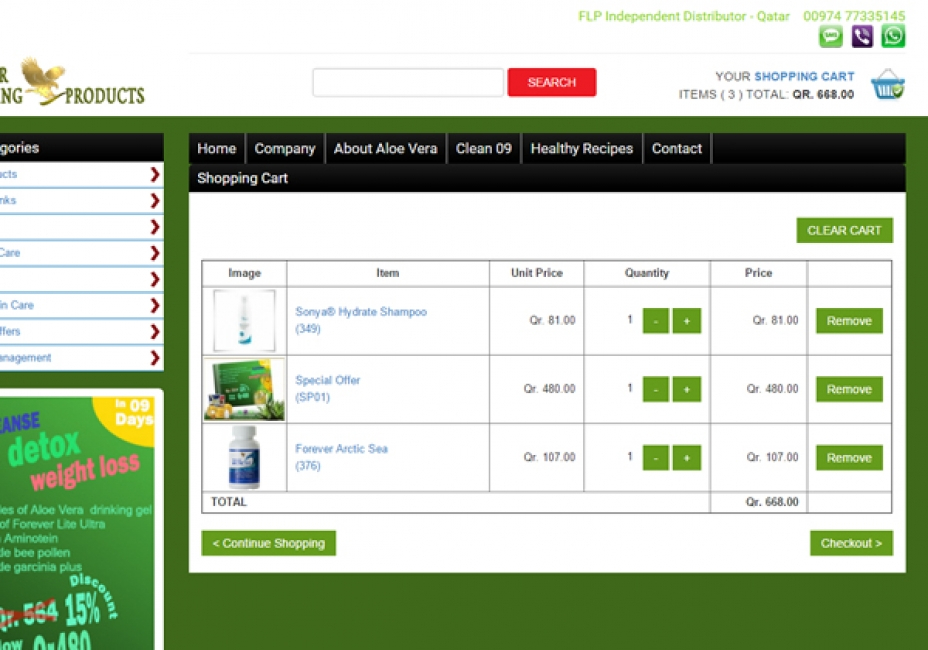Open the Special Offer (SP01) product link
Viewport: 928px width, 650px height.
point(327,388)
